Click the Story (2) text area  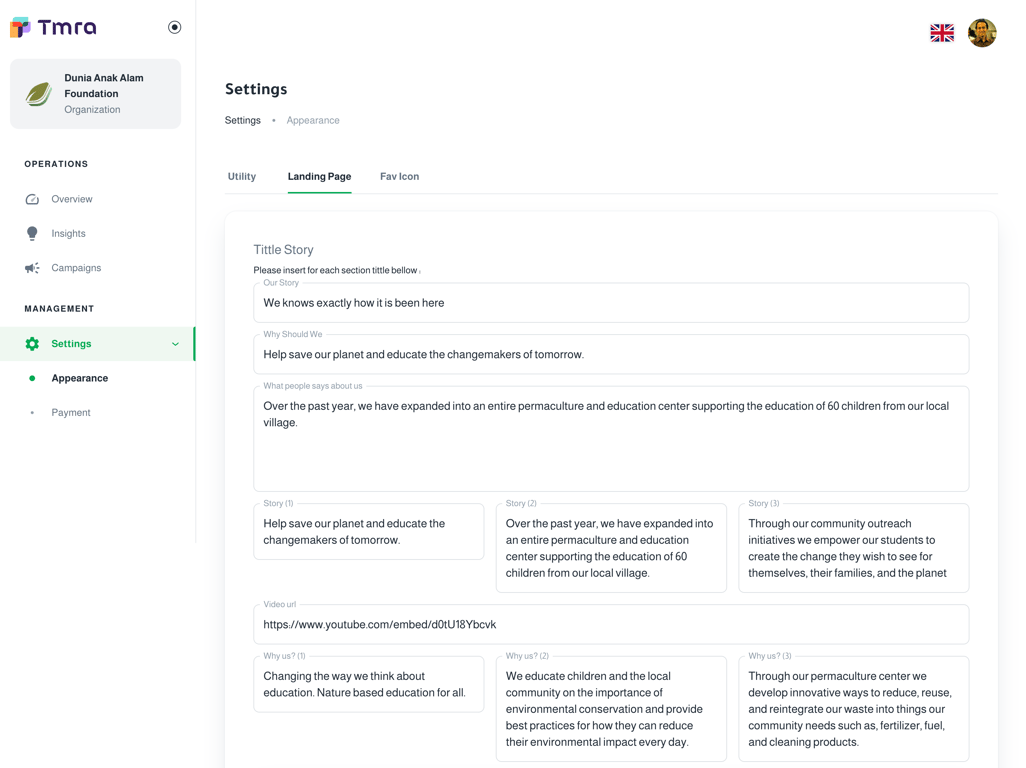point(610,548)
